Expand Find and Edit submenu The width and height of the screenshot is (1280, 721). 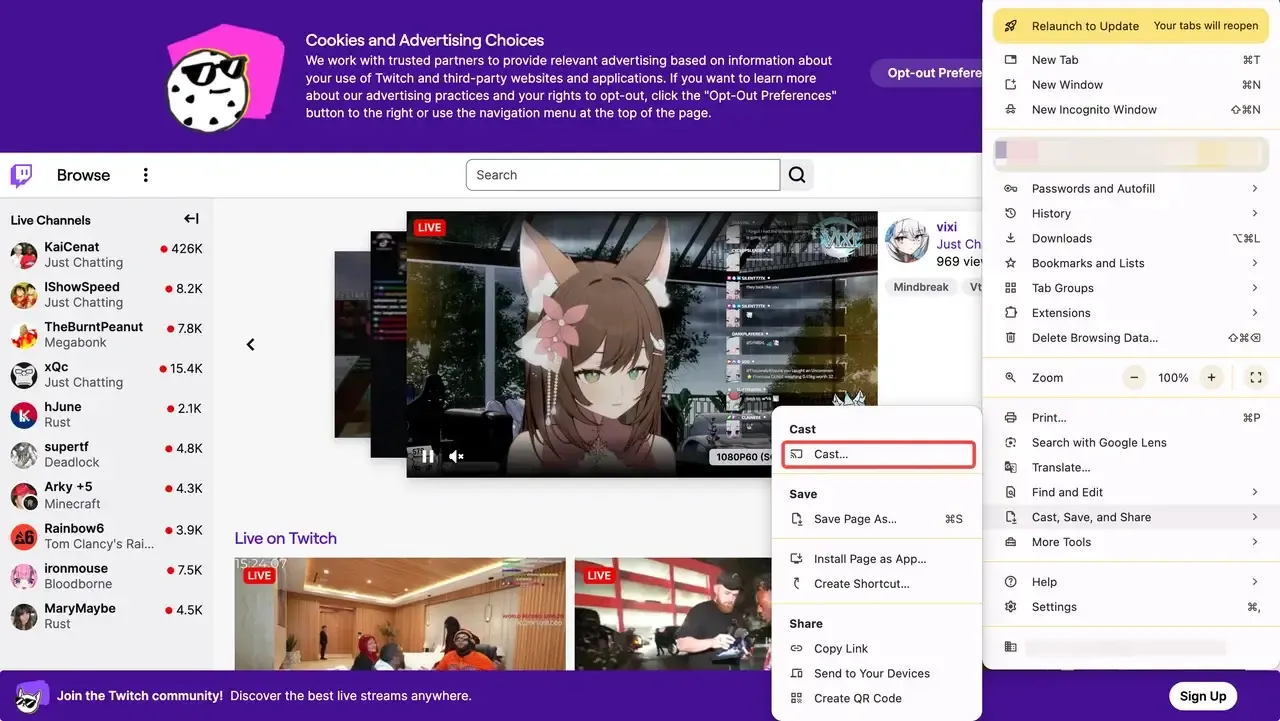pyautogui.click(x=1254, y=492)
